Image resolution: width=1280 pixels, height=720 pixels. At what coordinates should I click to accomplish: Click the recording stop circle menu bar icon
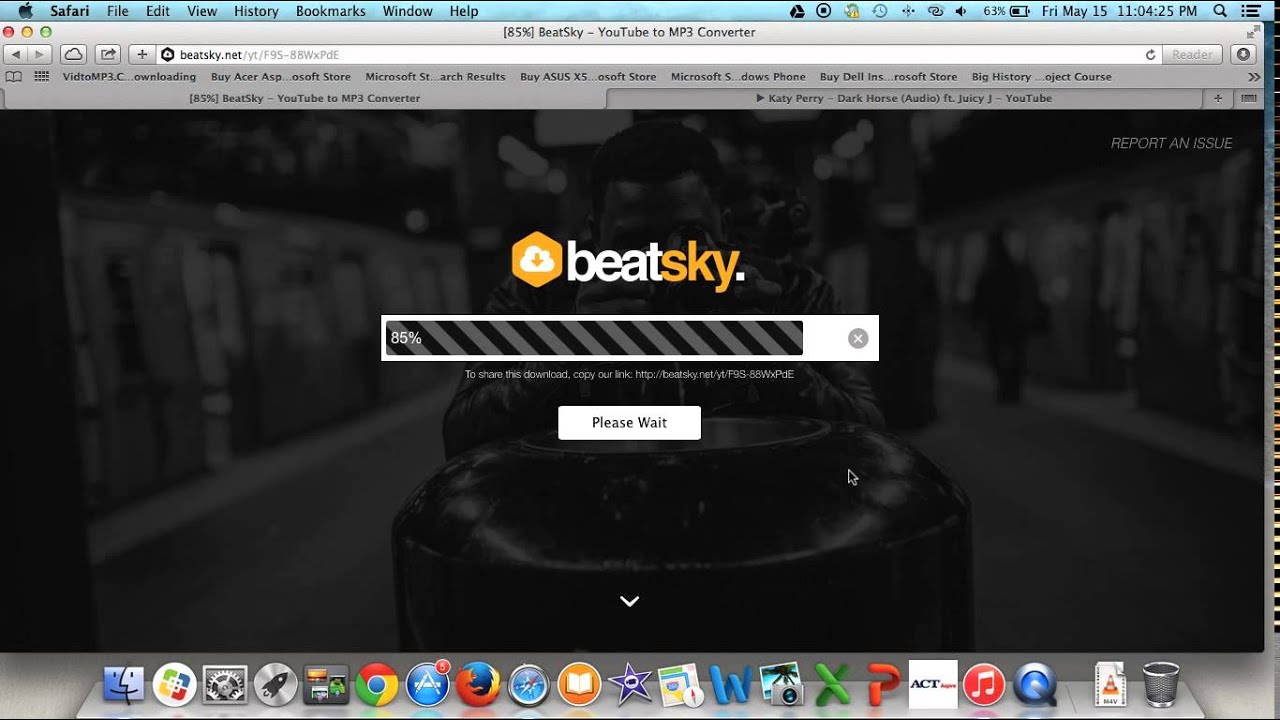tap(824, 11)
